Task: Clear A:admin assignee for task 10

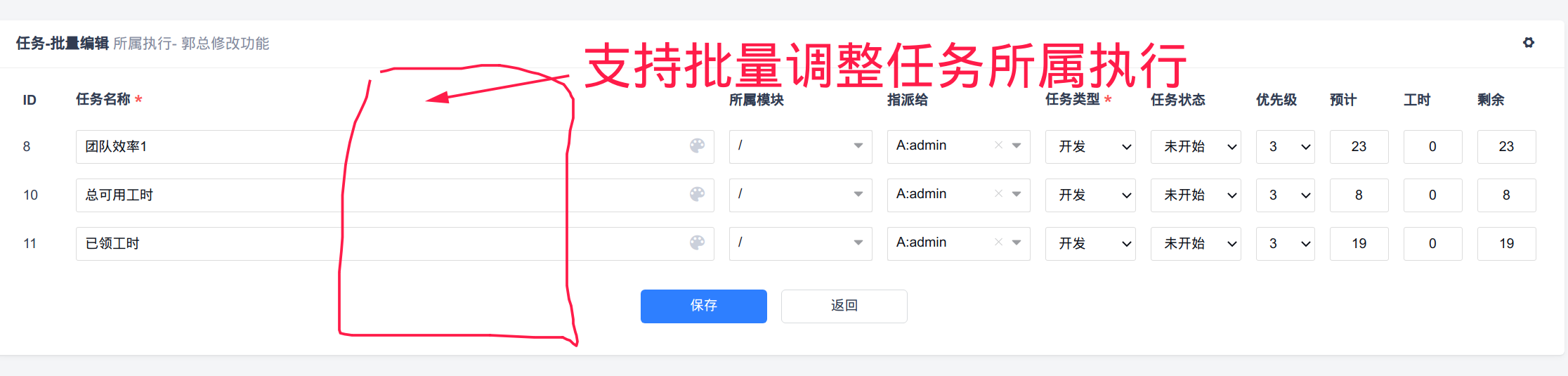Action: [x=998, y=194]
